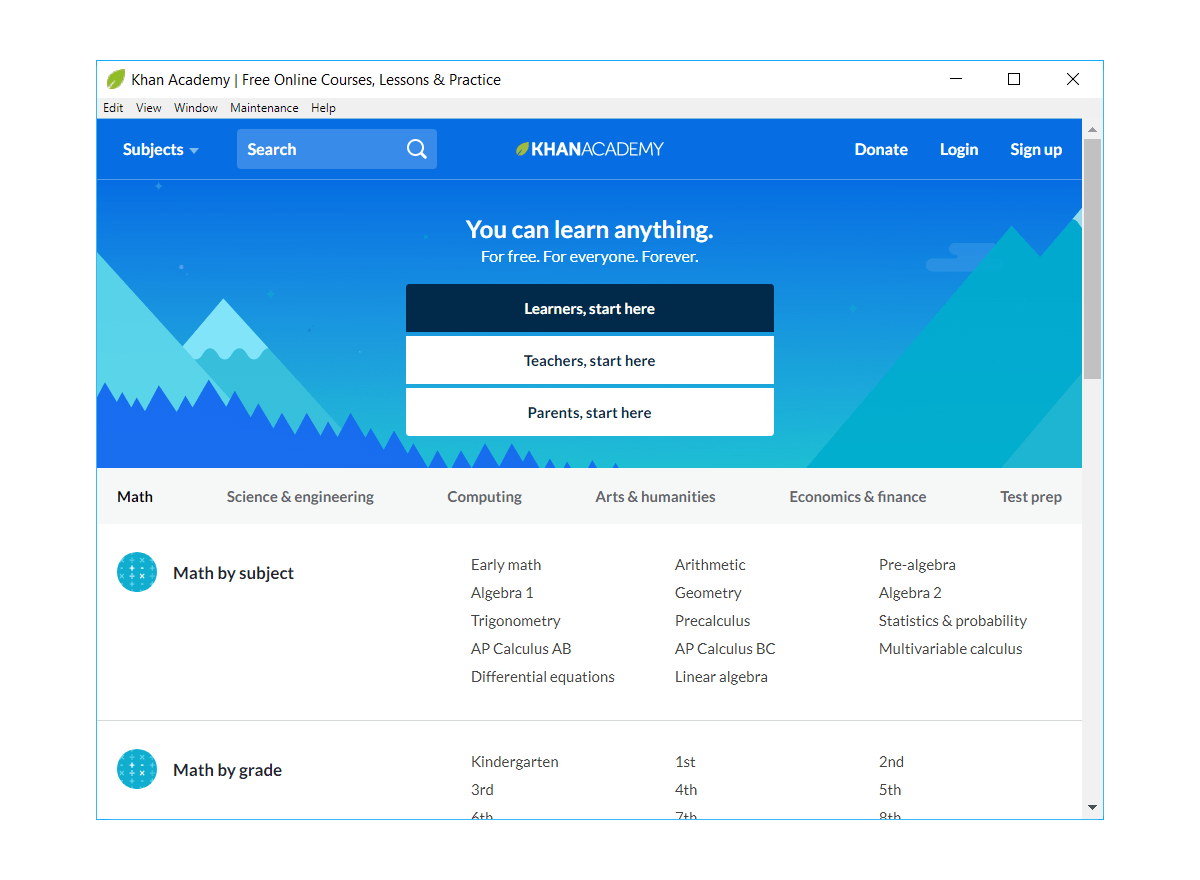Open the 3rd grade link

coord(482,790)
